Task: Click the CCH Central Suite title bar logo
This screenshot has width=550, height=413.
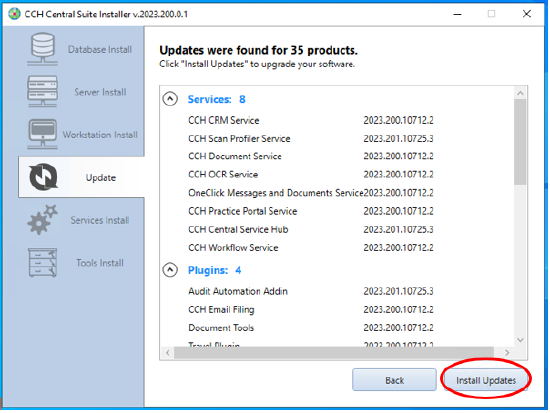Action: pos(14,14)
